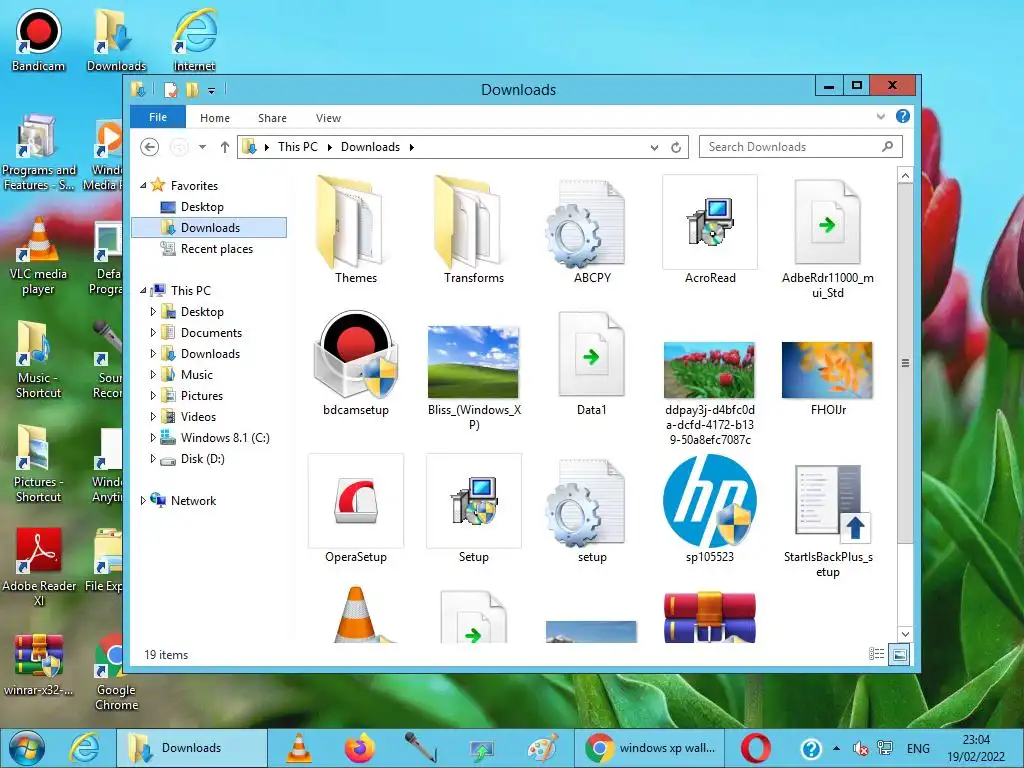The height and width of the screenshot is (768, 1024).
Task: Select Windows 8.1 (C:) drive
Action: [225, 438]
